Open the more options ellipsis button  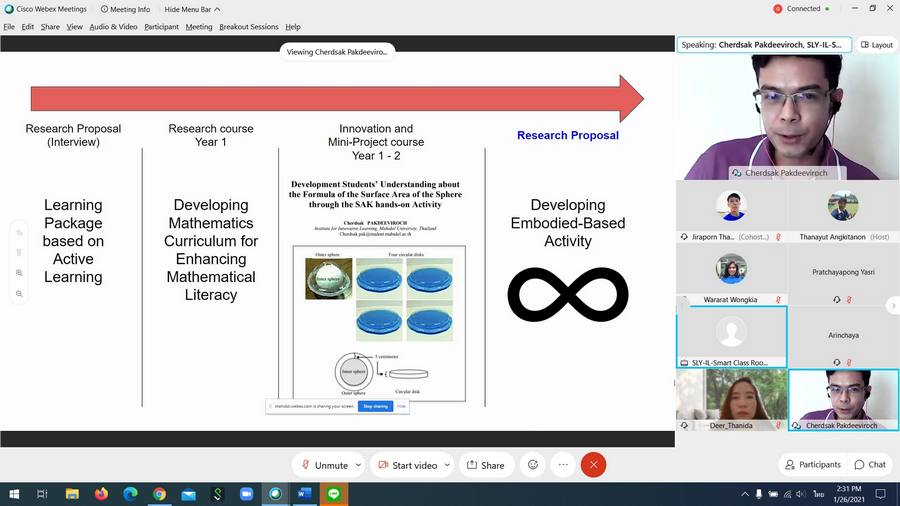563,465
